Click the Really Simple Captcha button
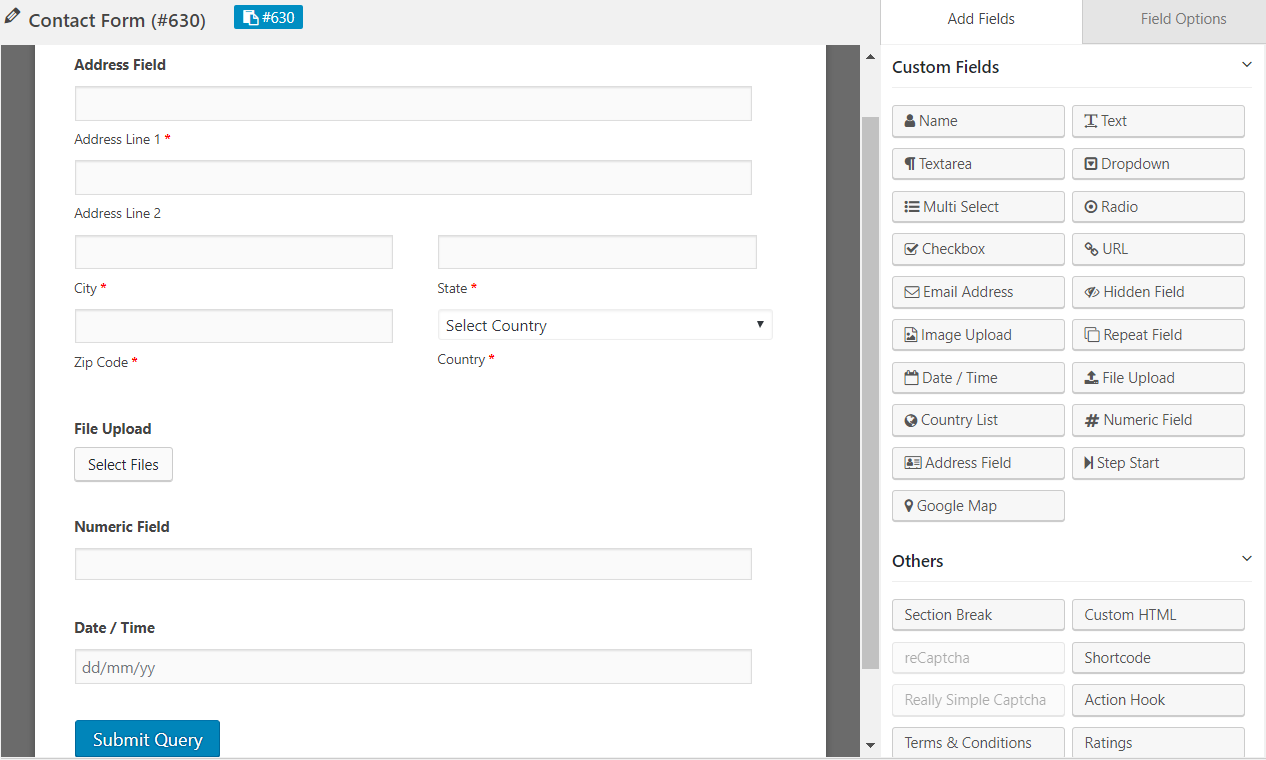This screenshot has height=760, width=1266. coord(978,700)
